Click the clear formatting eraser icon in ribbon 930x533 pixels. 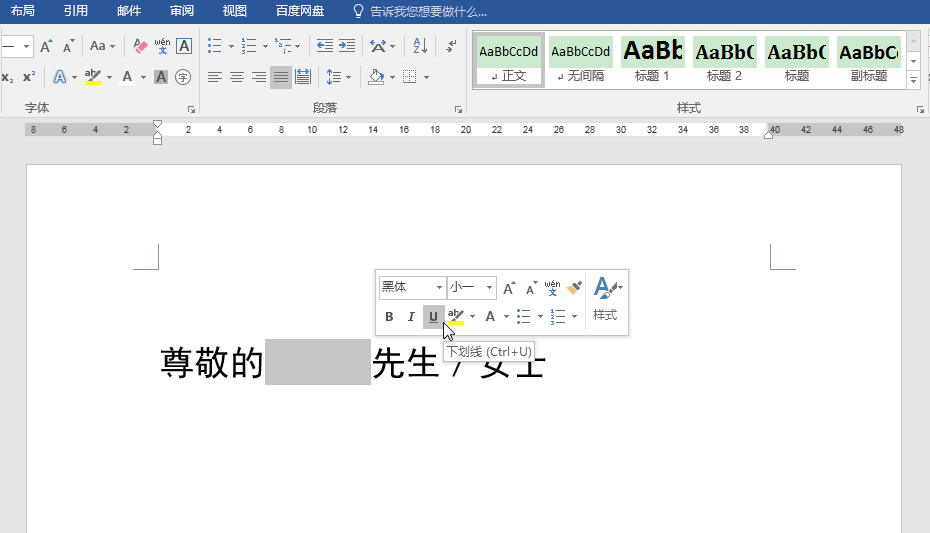pyautogui.click(x=140, y=46)
